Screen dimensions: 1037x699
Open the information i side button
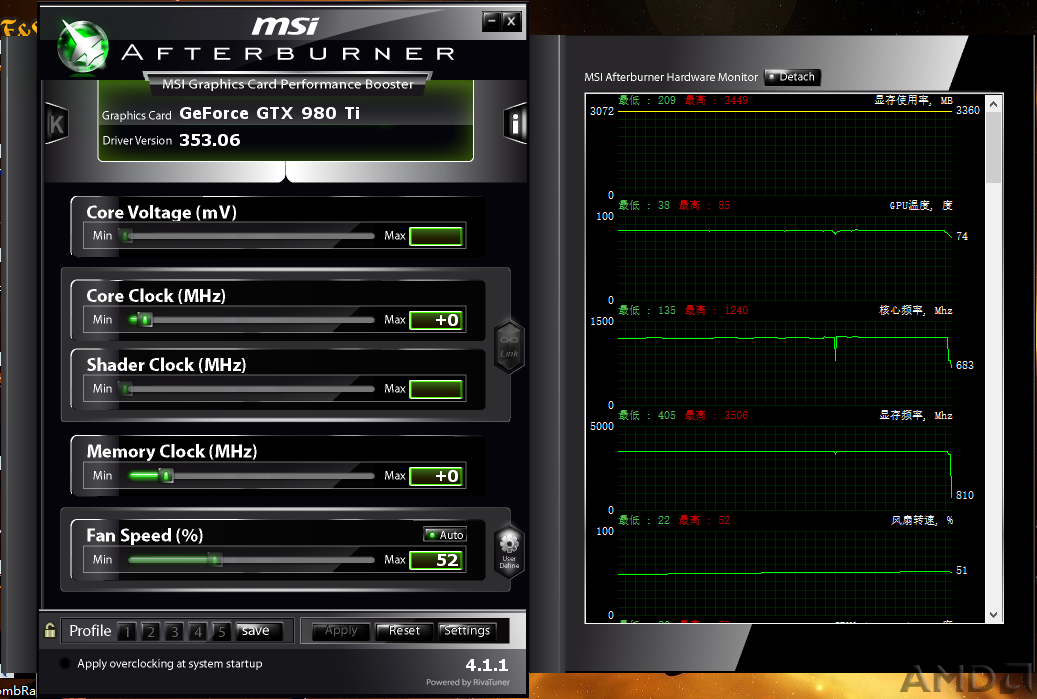[515, 123]
